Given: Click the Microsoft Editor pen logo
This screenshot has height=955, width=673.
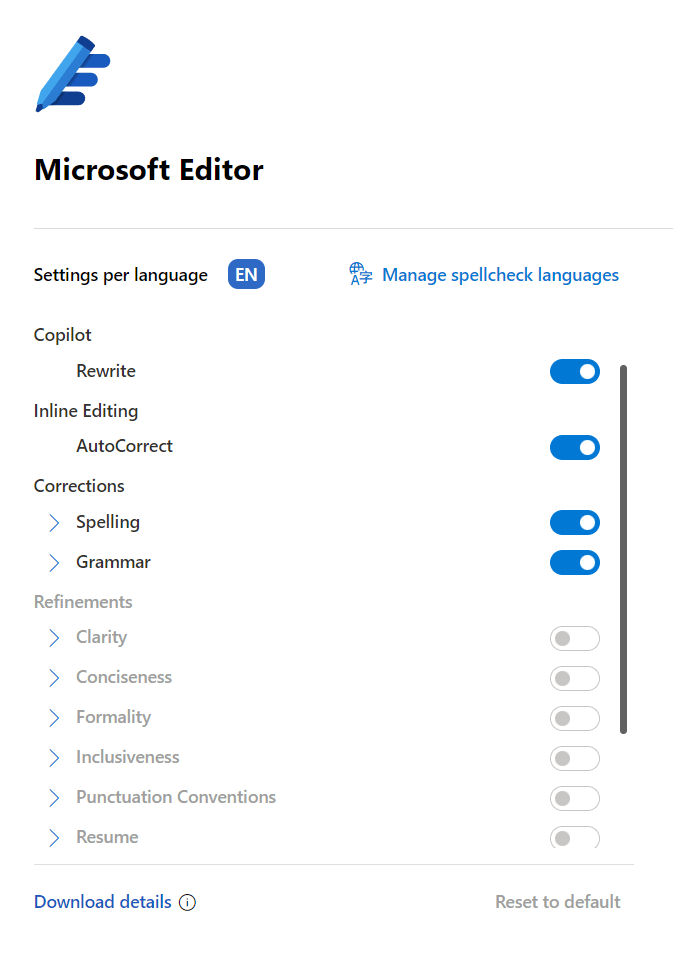Looking at the screenshot, I should pyautogui.click(x=73, y=74).
